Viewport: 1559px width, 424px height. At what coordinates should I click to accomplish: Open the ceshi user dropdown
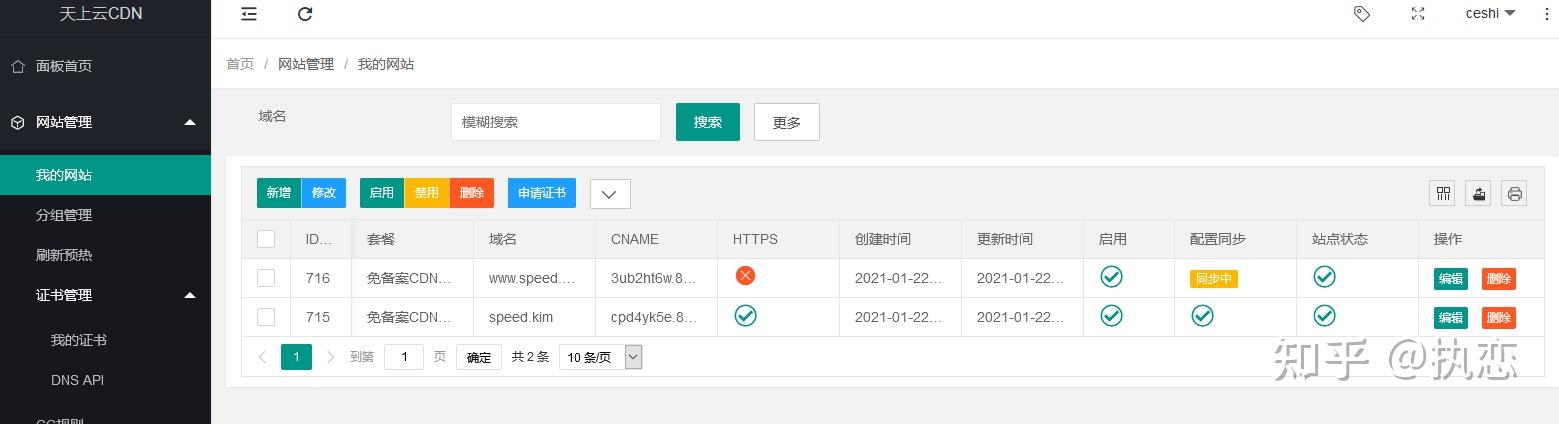point(1490,14)
